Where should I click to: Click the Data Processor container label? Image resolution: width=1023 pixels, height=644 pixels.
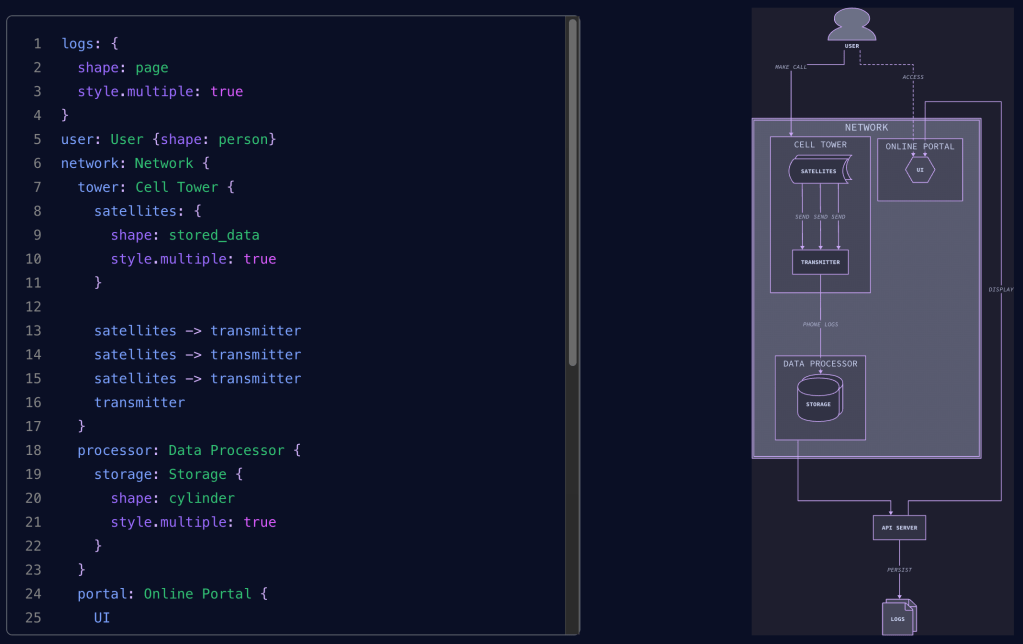(820, 364)
